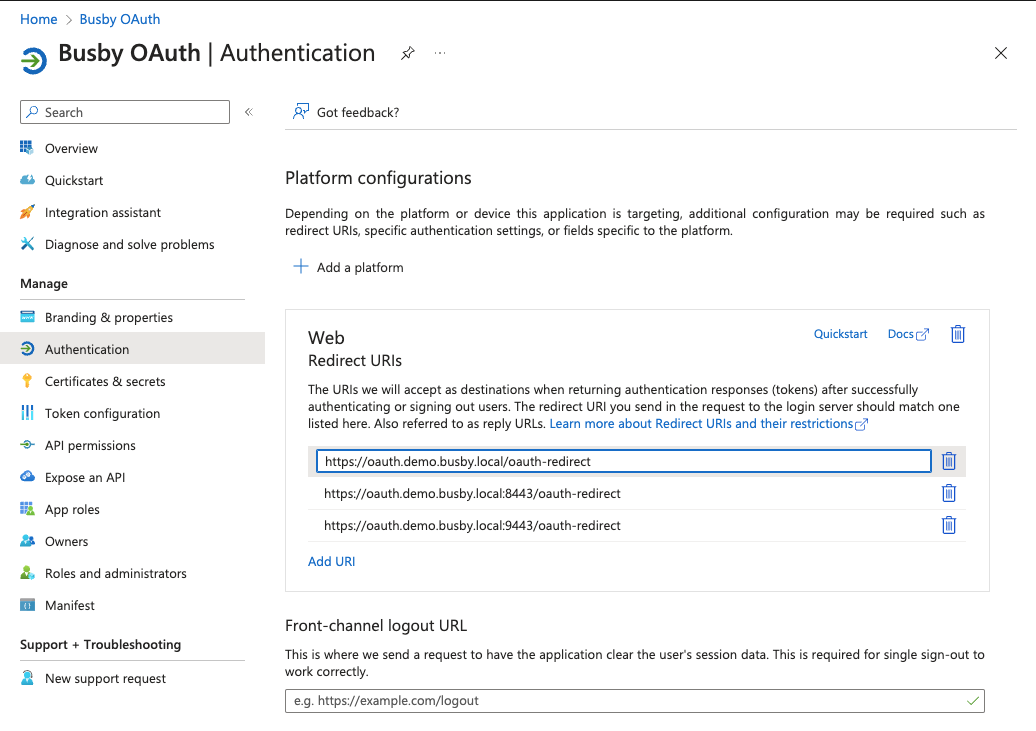Open the more options ellipsis in header
This screenshot has width=1036, height=731.
coord(440,53)
